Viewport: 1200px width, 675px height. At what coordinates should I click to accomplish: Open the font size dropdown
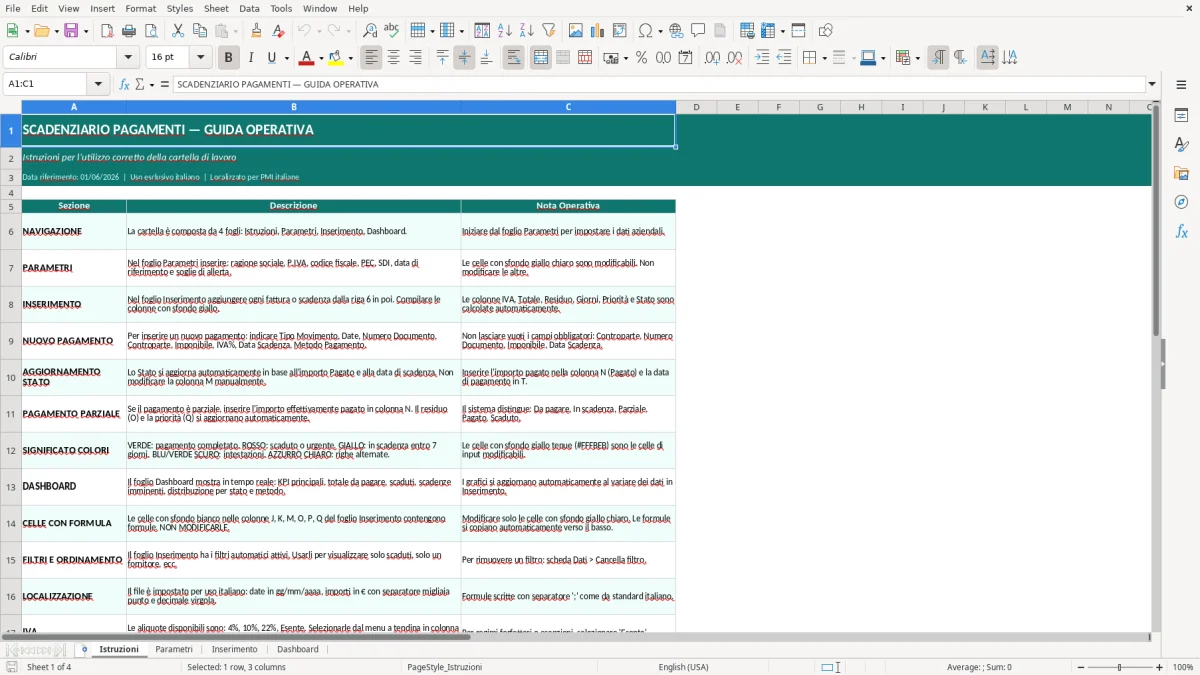coord(200,58)
